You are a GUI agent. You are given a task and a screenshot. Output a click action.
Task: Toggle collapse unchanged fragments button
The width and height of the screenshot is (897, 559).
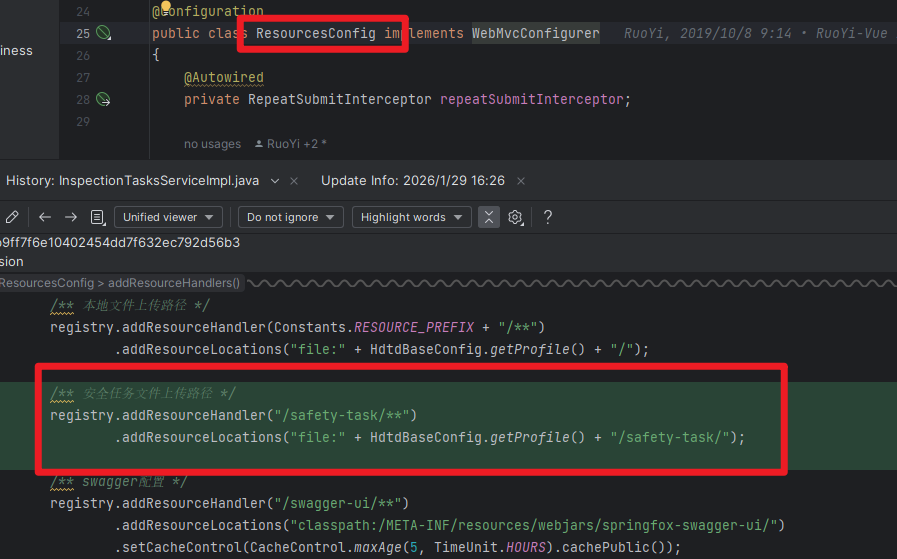488,217
